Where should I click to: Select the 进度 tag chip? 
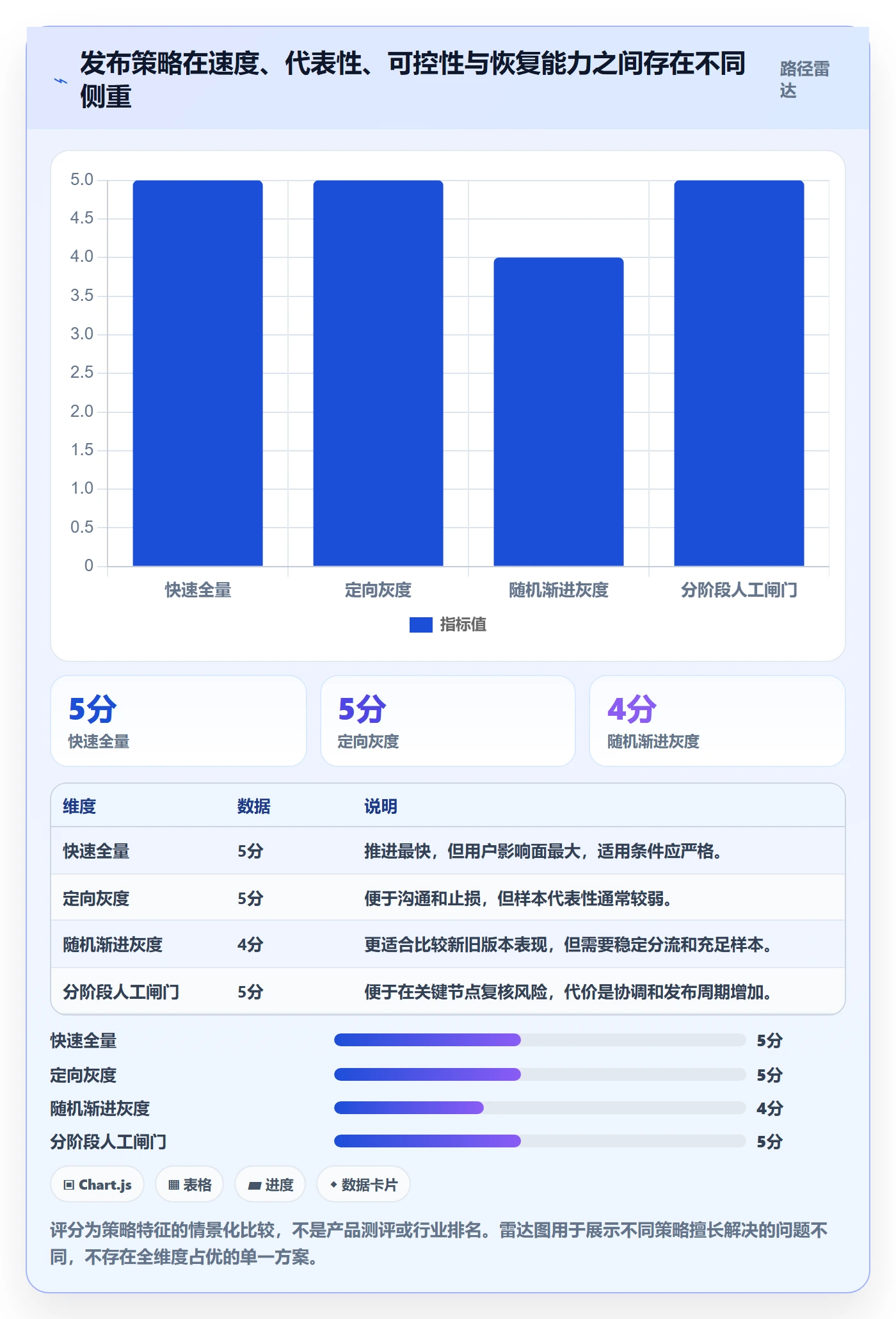(270, 1185)
